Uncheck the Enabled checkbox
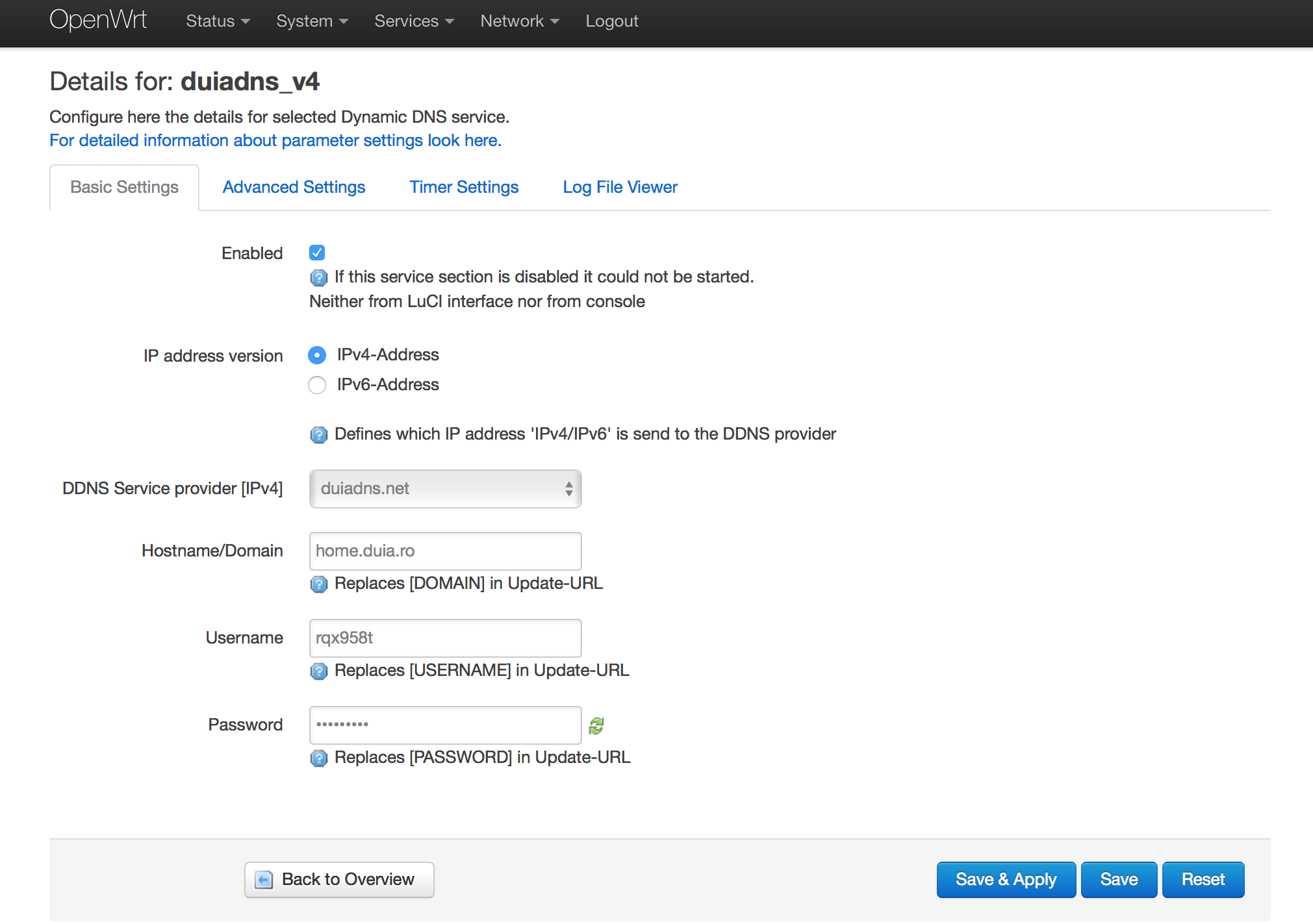1313x924 pixels. [317, 253]
